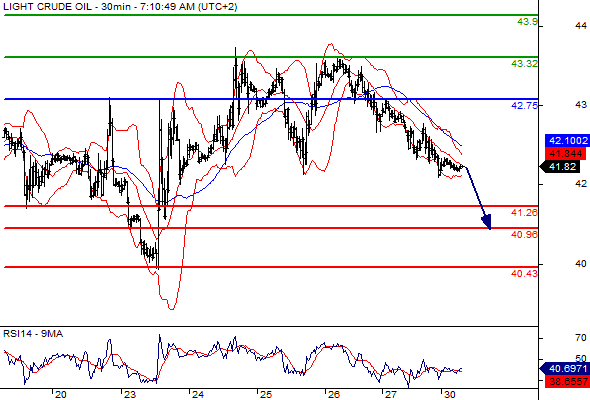Select the date 23 marker on time axis

coord(129,395)
